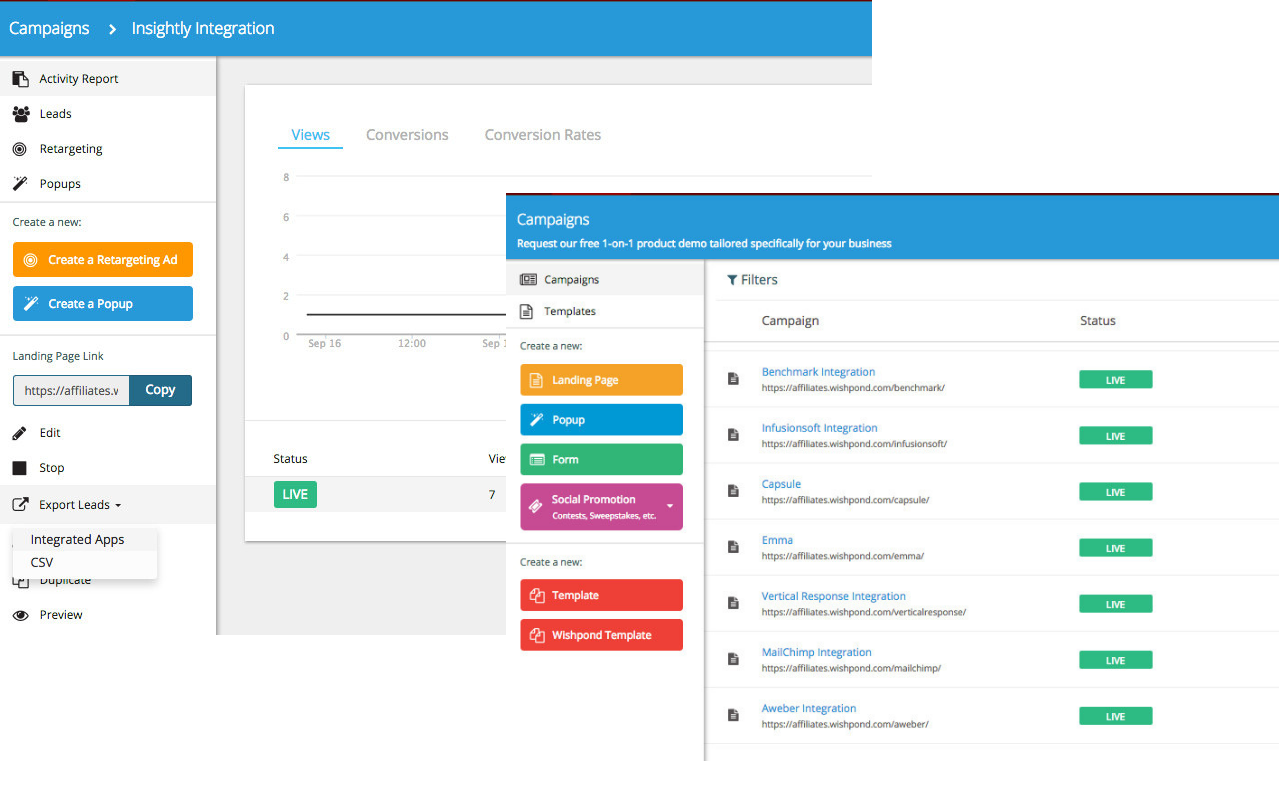Click the Social Promotion button

(x=601, y=507)
